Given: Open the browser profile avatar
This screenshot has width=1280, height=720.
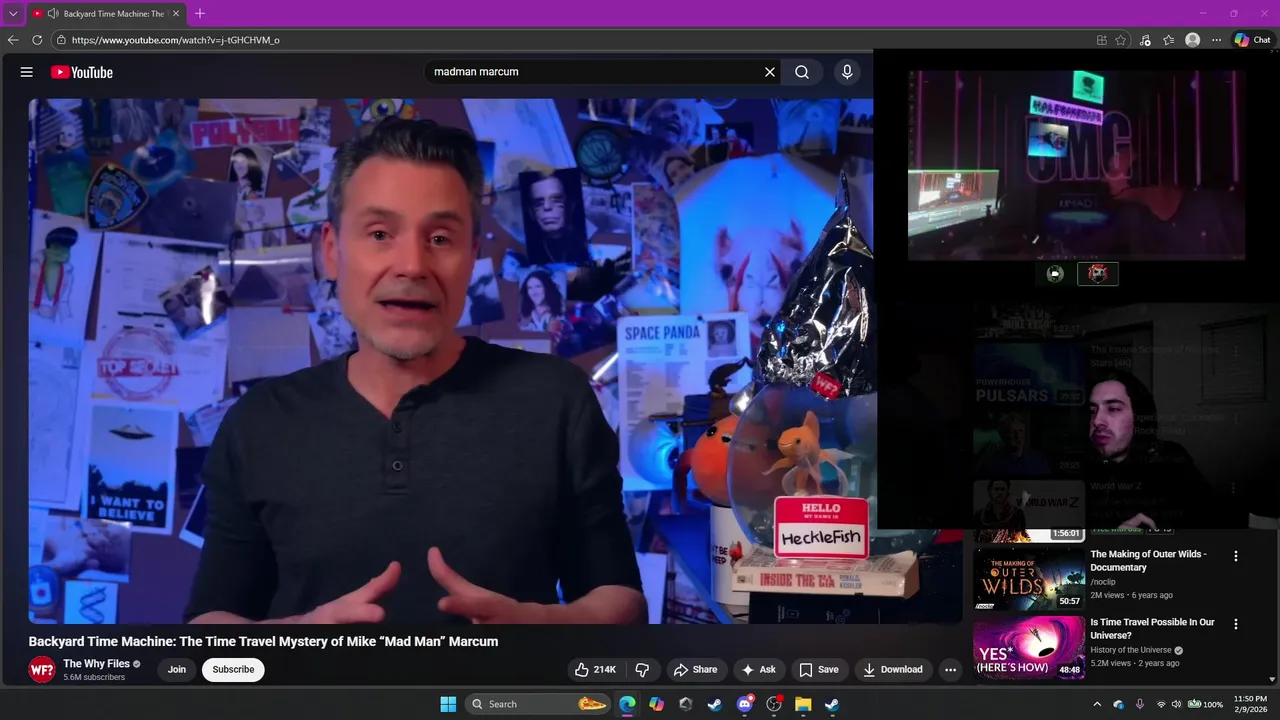Looking at the screenshot, I should (x=1192, y=40).
